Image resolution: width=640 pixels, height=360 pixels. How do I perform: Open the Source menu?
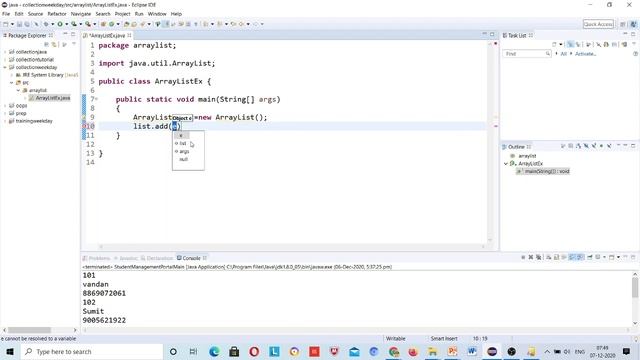tap(35, 14)
